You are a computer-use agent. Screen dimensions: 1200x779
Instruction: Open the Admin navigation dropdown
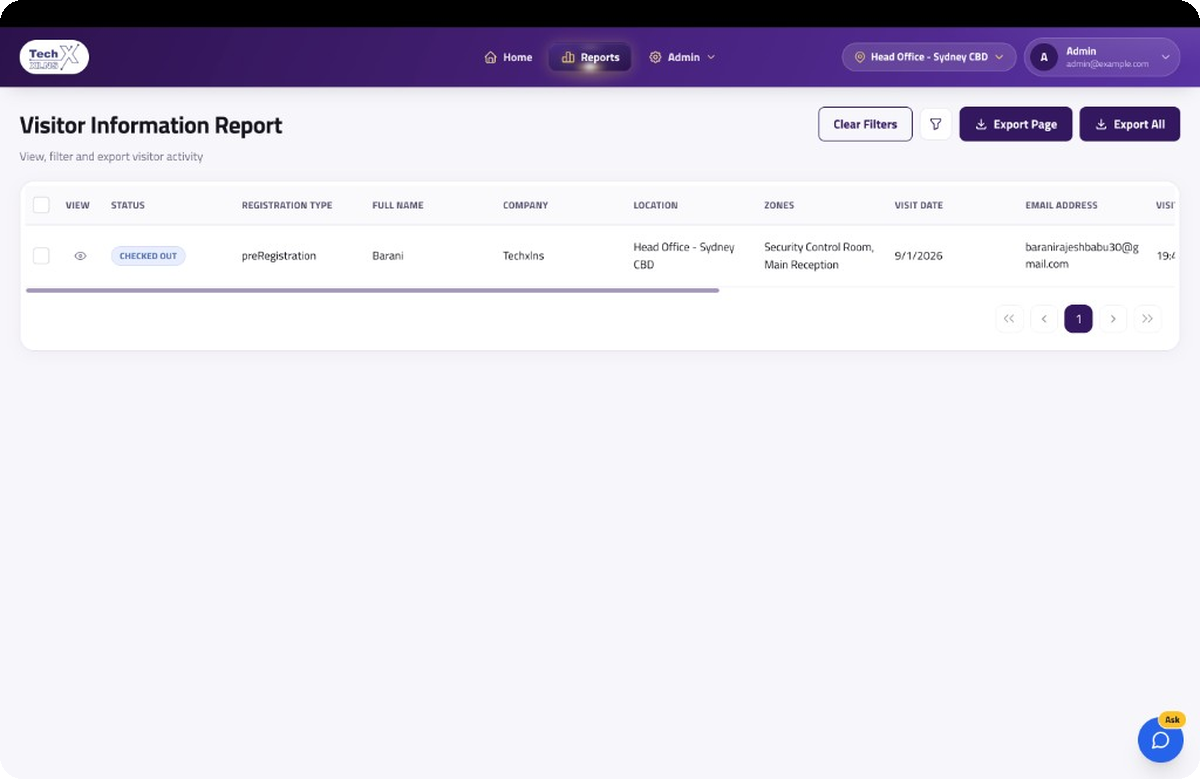point(682,57)
